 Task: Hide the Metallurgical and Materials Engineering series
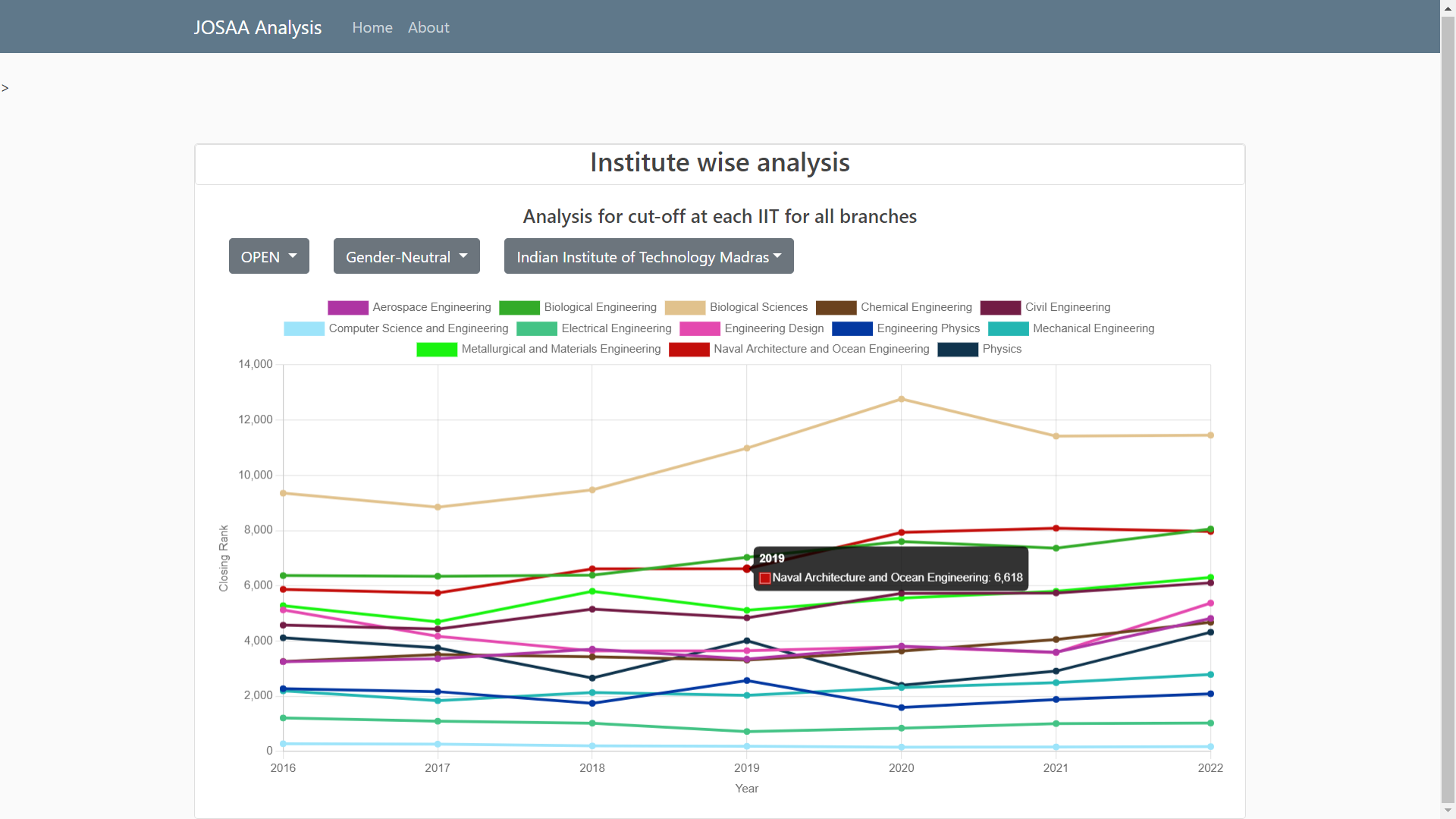pos(436,350)
